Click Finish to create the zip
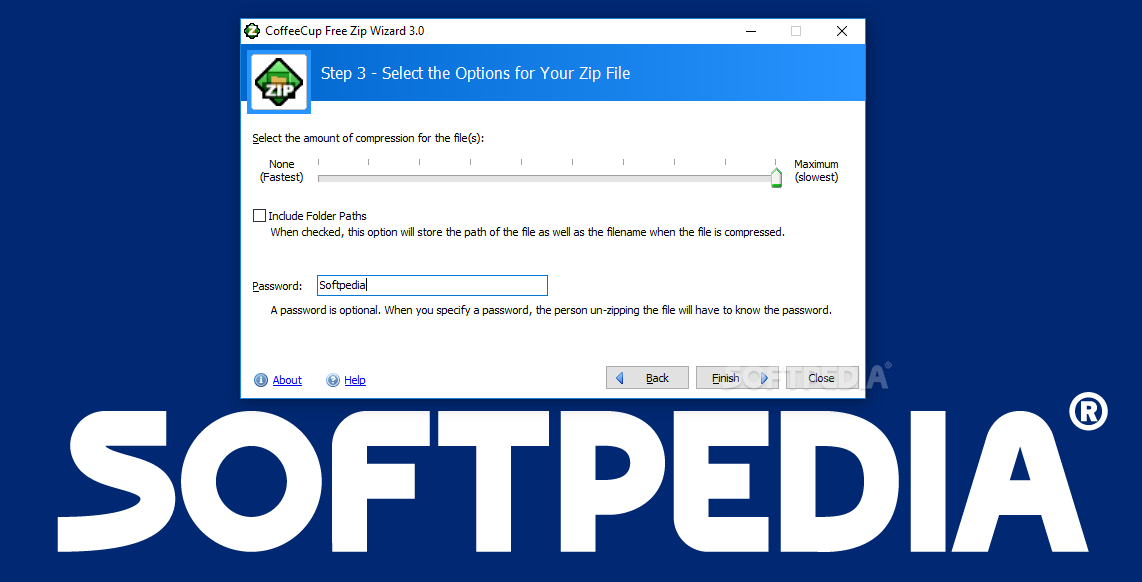The width and height of the screenshot is (1142, 582). click(x=737, y=378)
